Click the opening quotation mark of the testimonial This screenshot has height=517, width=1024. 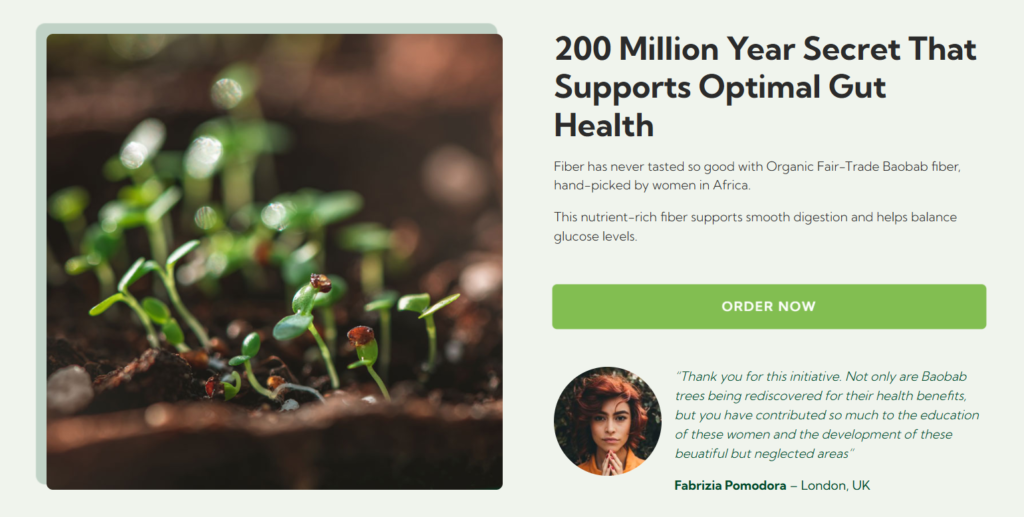pyautogui.click(x=679, y=376)
